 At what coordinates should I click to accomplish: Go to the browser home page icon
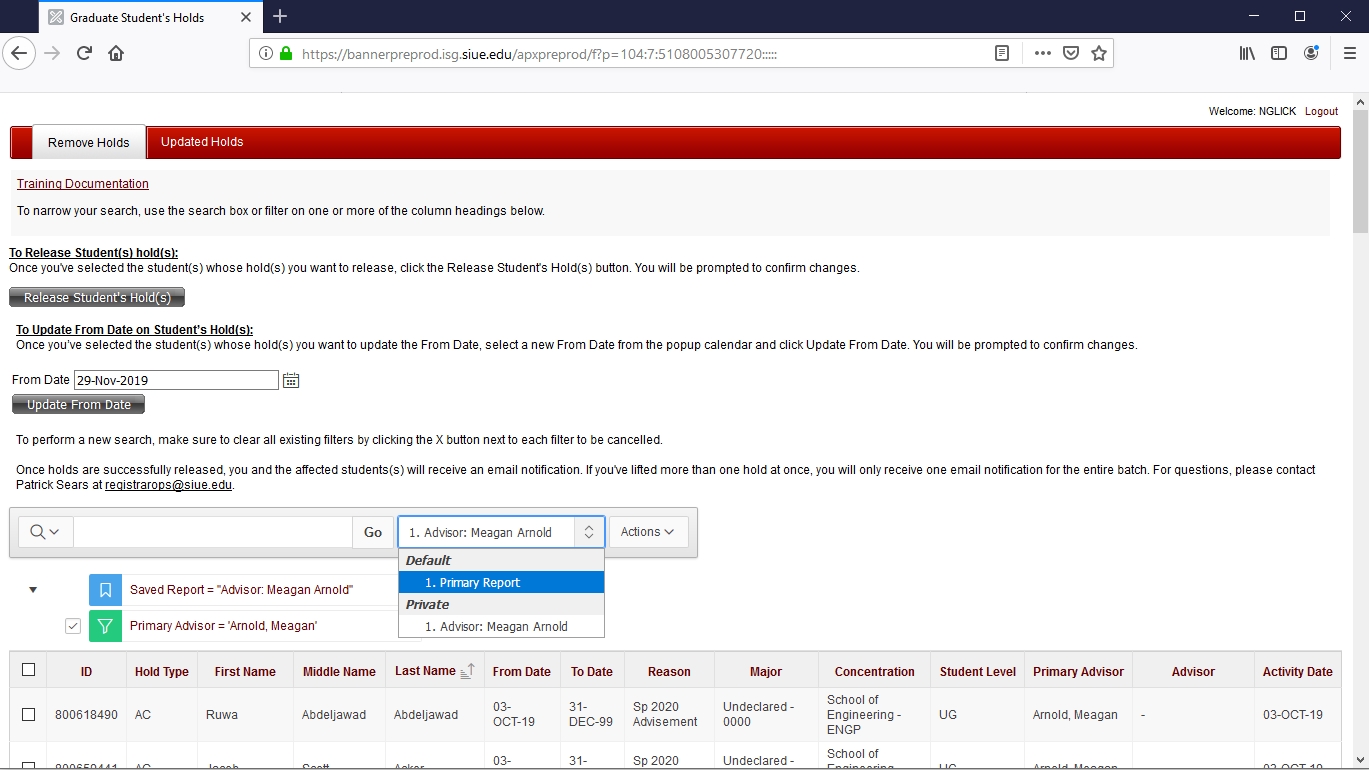[x=116, y=54]
